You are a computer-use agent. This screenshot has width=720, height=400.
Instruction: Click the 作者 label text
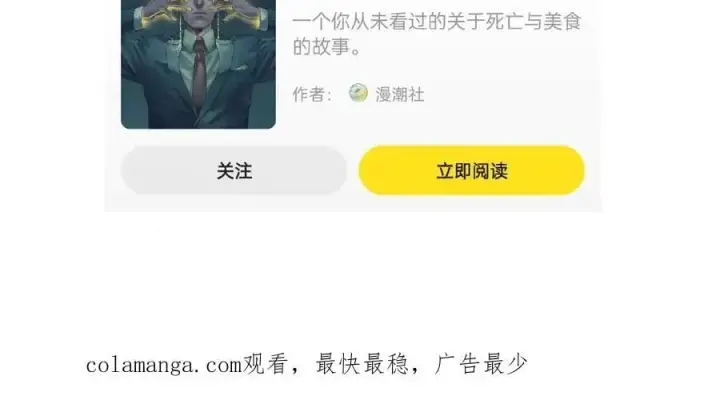click(x=311, y=95)
